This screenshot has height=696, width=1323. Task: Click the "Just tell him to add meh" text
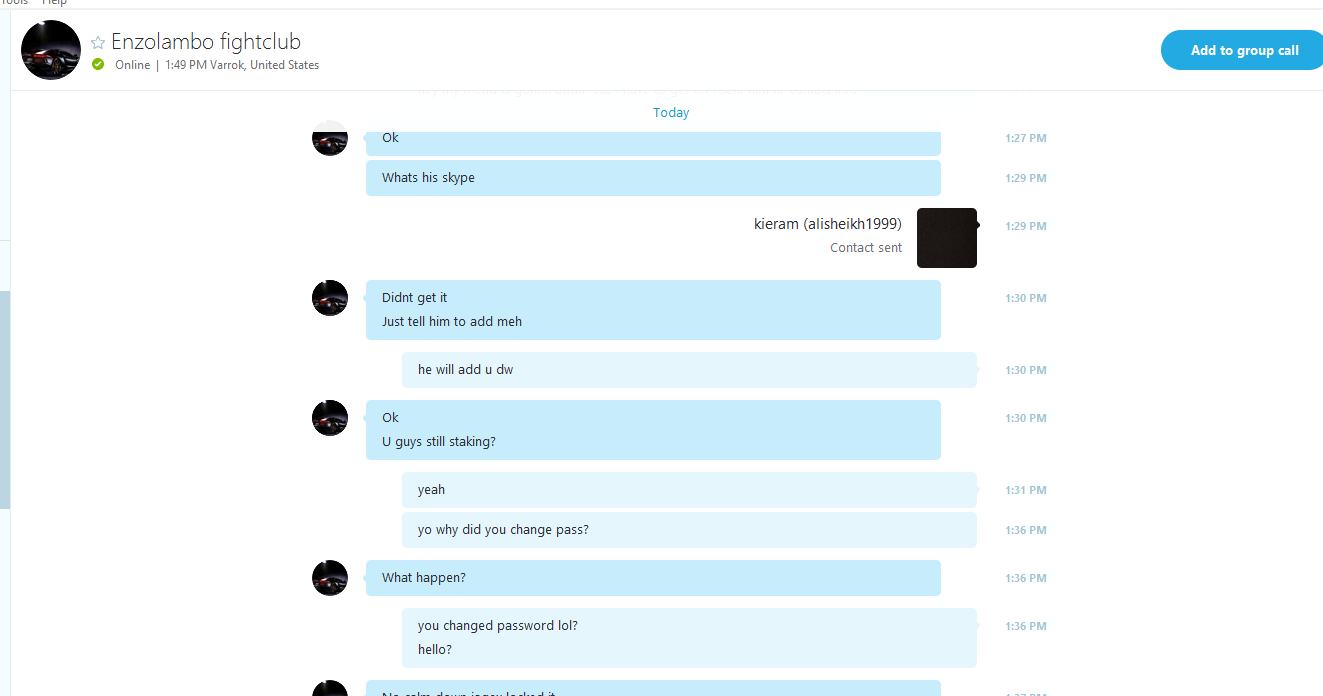452,322
